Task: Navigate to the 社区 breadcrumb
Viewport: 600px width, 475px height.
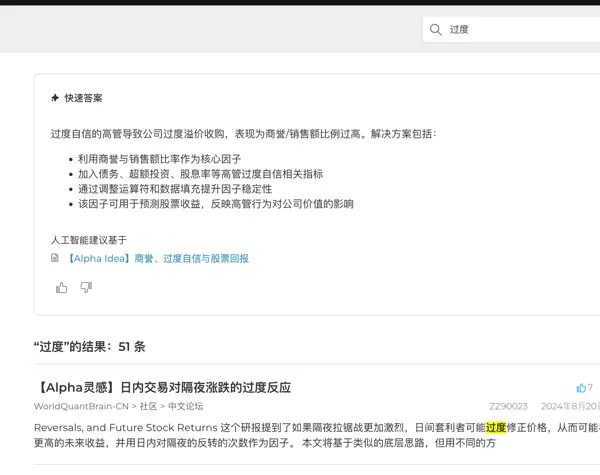Action: click(148, 407)
